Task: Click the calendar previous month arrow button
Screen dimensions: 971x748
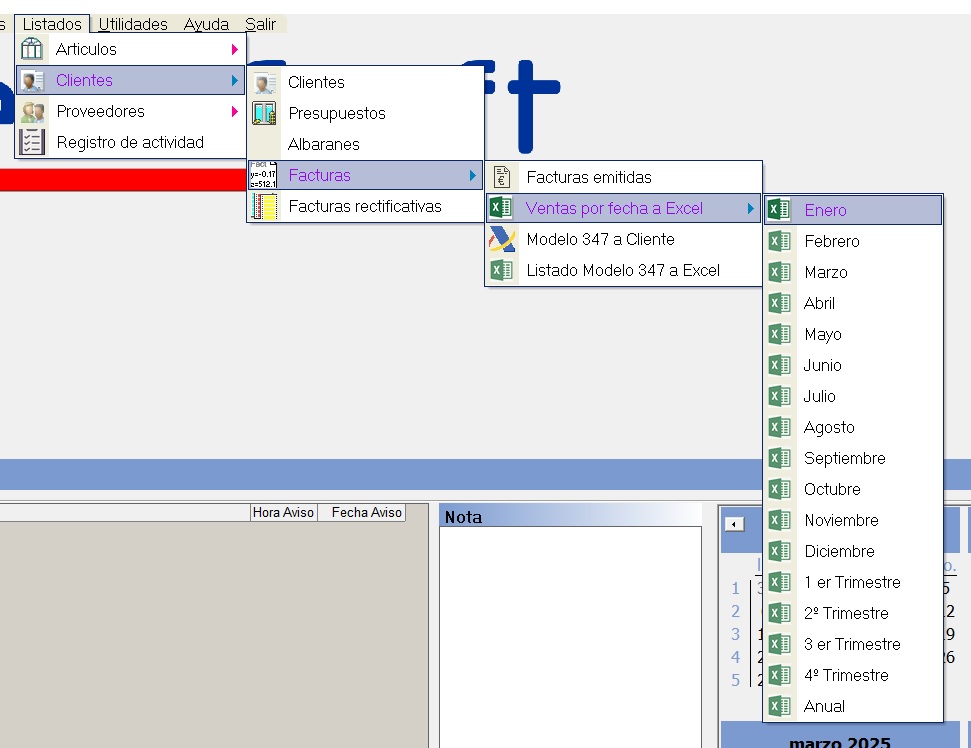Action: [734, 524]
